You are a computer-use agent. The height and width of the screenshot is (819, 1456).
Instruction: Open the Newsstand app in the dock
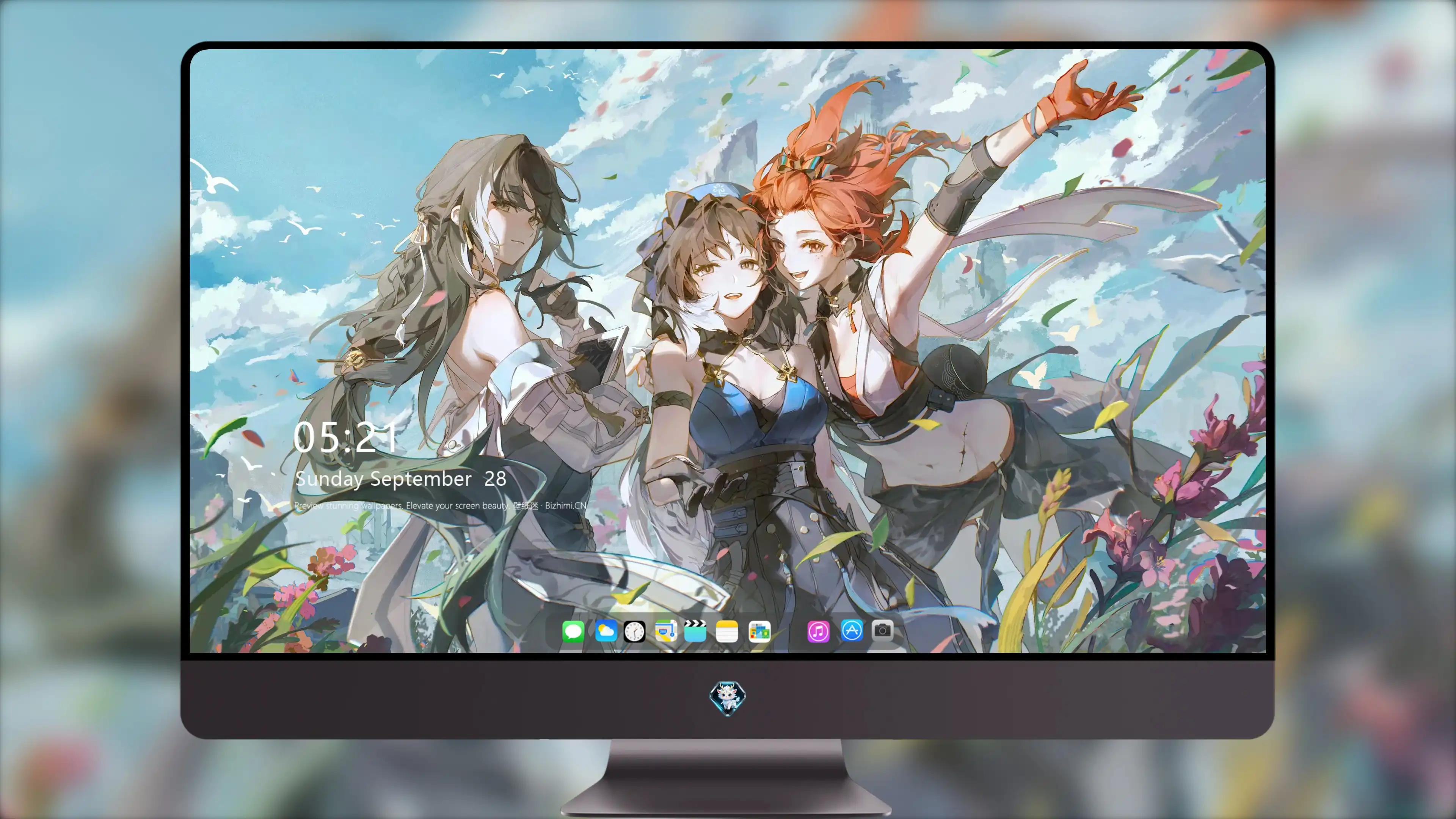759,631
